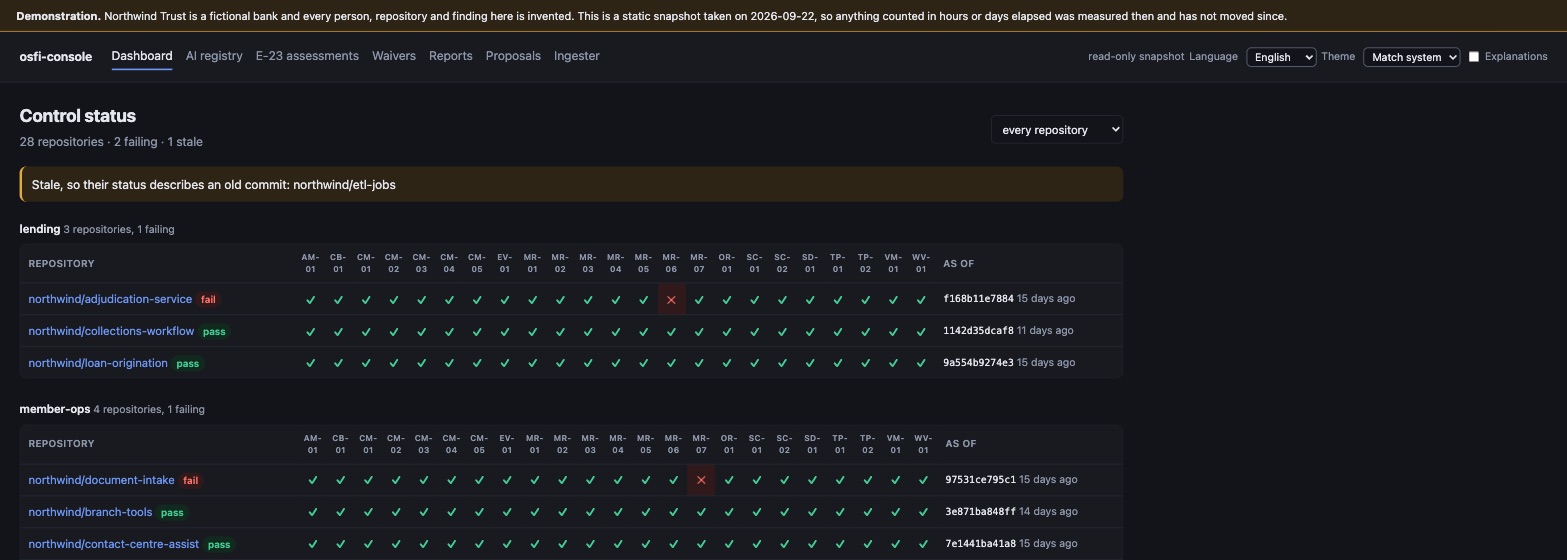
Task: Click WV-01 checkmark in branch-tools row
Action: pos(923,512)
